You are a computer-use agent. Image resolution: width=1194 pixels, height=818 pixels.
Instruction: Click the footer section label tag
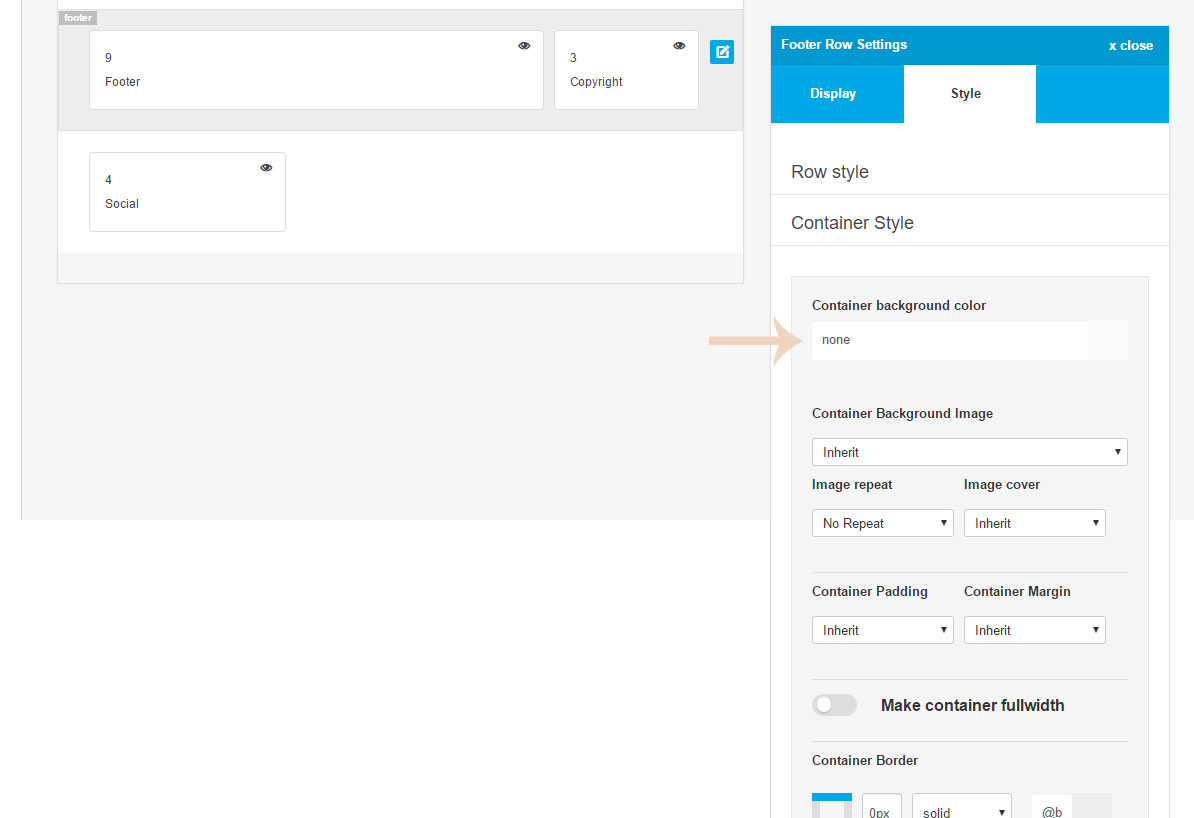coord(78,18)
